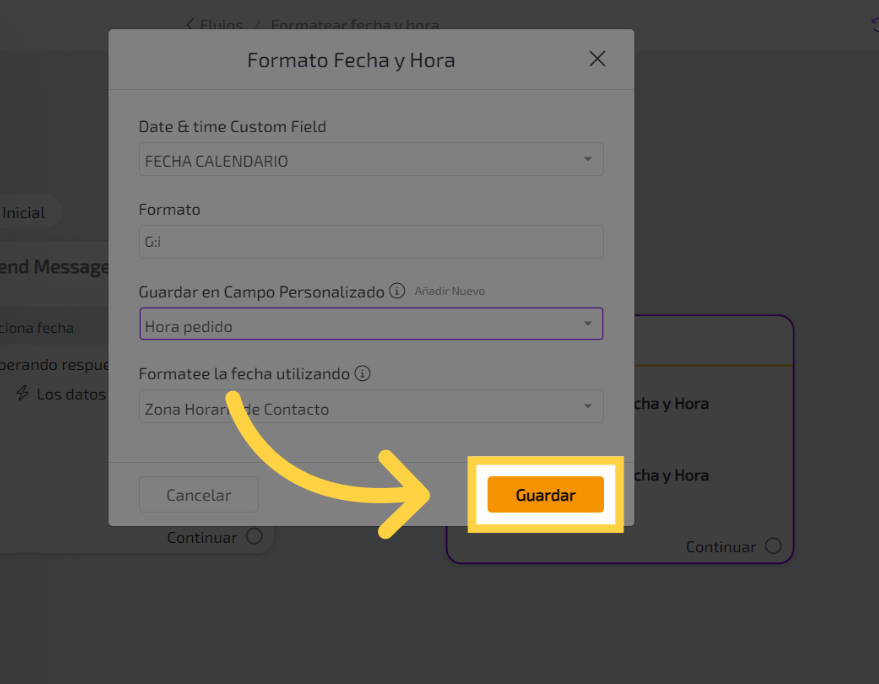Screen dimensions: 879x684
Task: Click the back chevron before Flujos
Action: [190, 25]
